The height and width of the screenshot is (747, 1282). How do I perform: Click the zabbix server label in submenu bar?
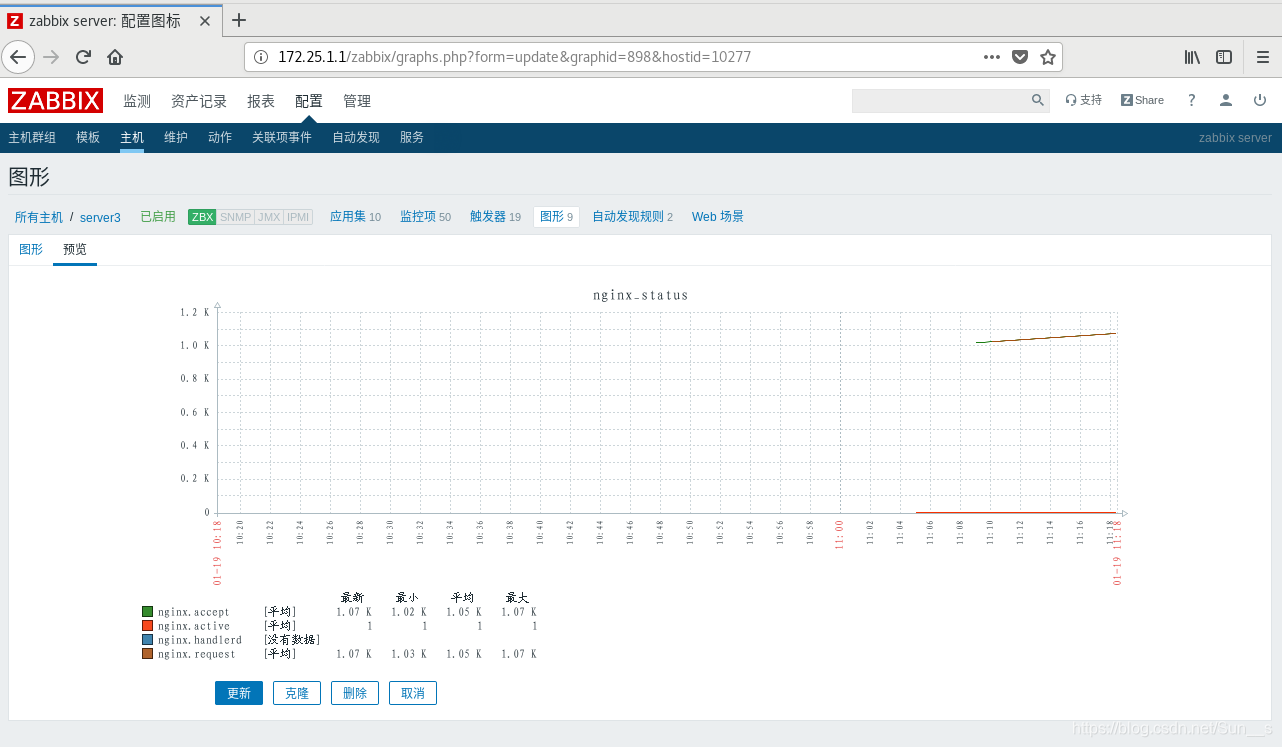1235,138
